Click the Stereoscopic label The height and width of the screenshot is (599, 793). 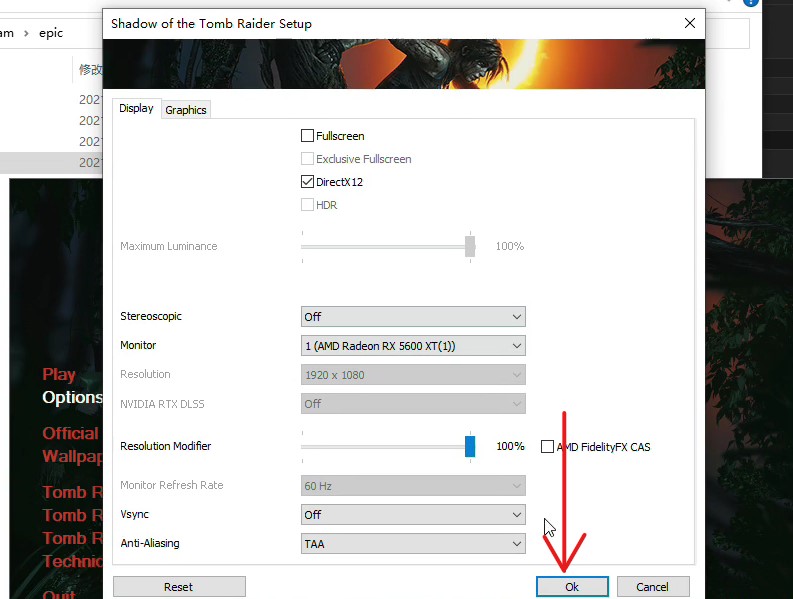coord(151,316)
